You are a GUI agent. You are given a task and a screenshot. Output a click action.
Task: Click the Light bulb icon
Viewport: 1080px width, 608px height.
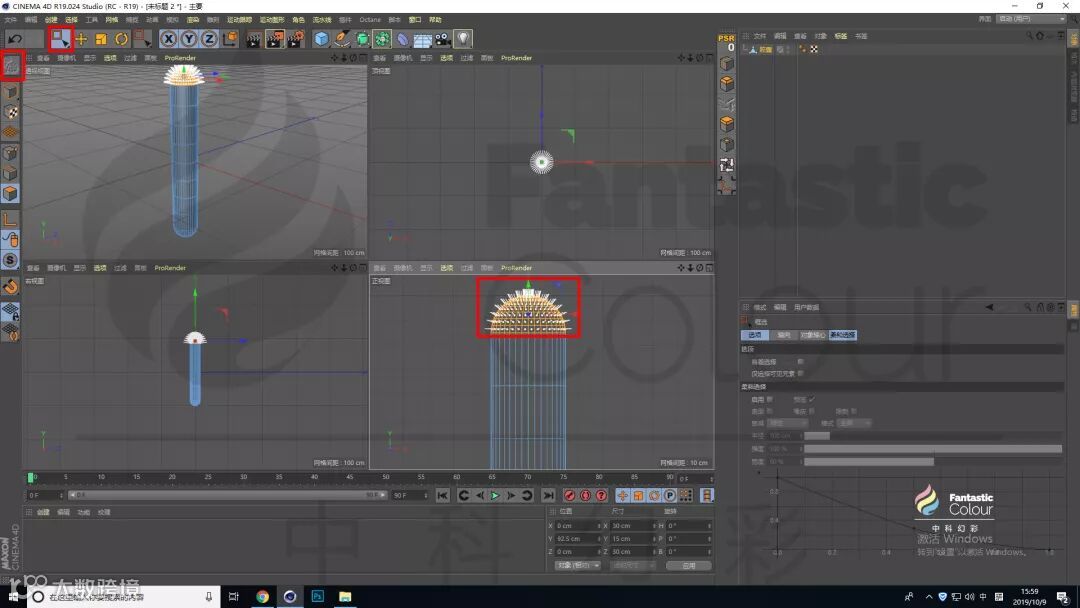[x=463, y=39]
